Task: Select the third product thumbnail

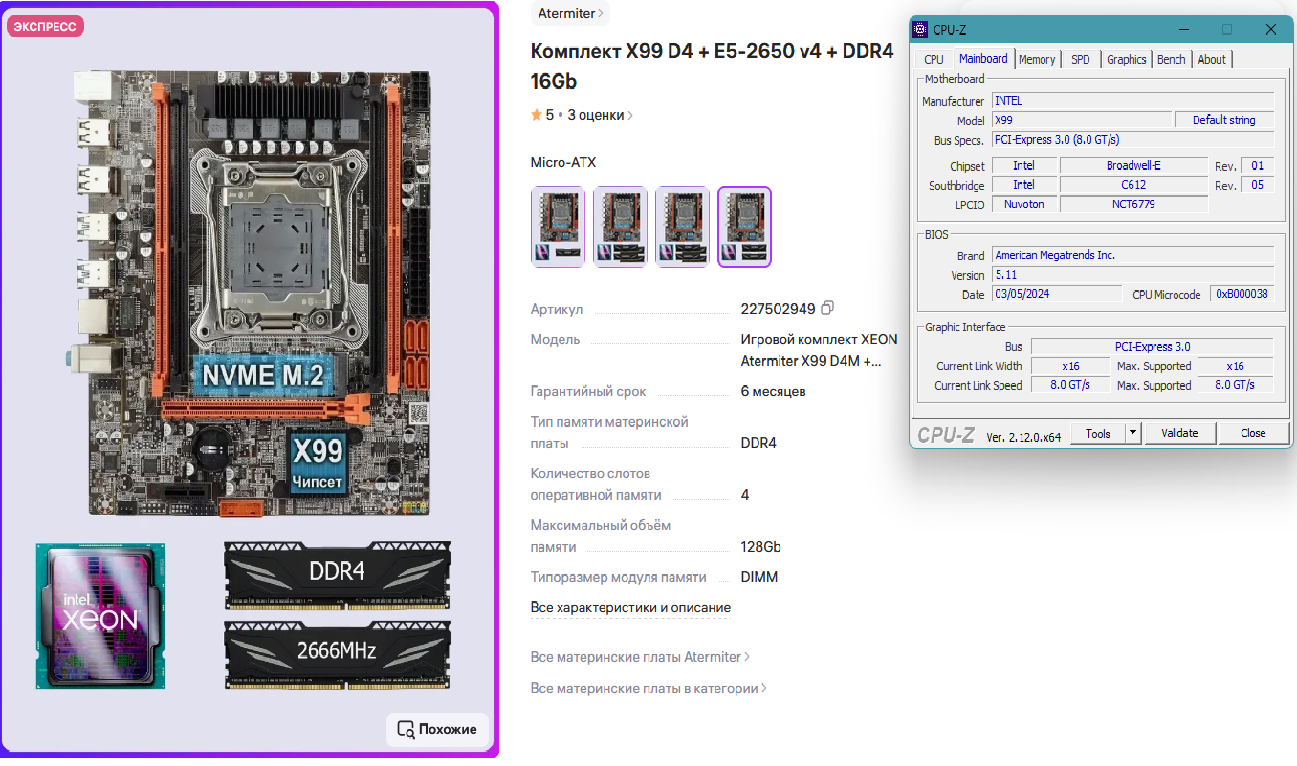Action: click(x=682, y=227)
